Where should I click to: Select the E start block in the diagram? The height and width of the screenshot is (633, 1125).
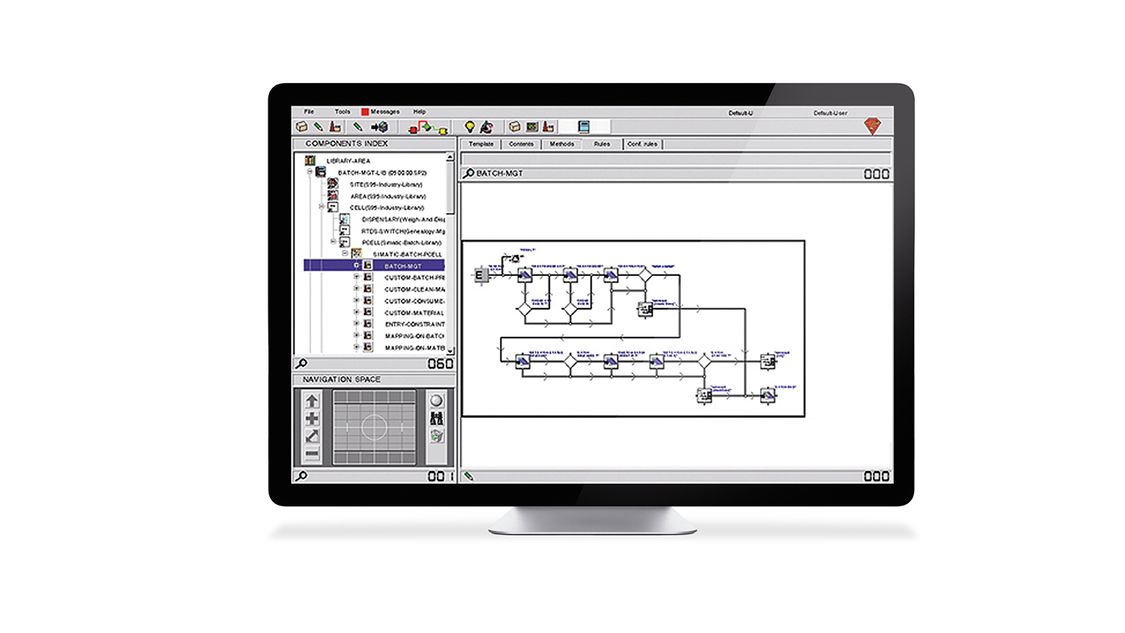(x=480, y=275)
